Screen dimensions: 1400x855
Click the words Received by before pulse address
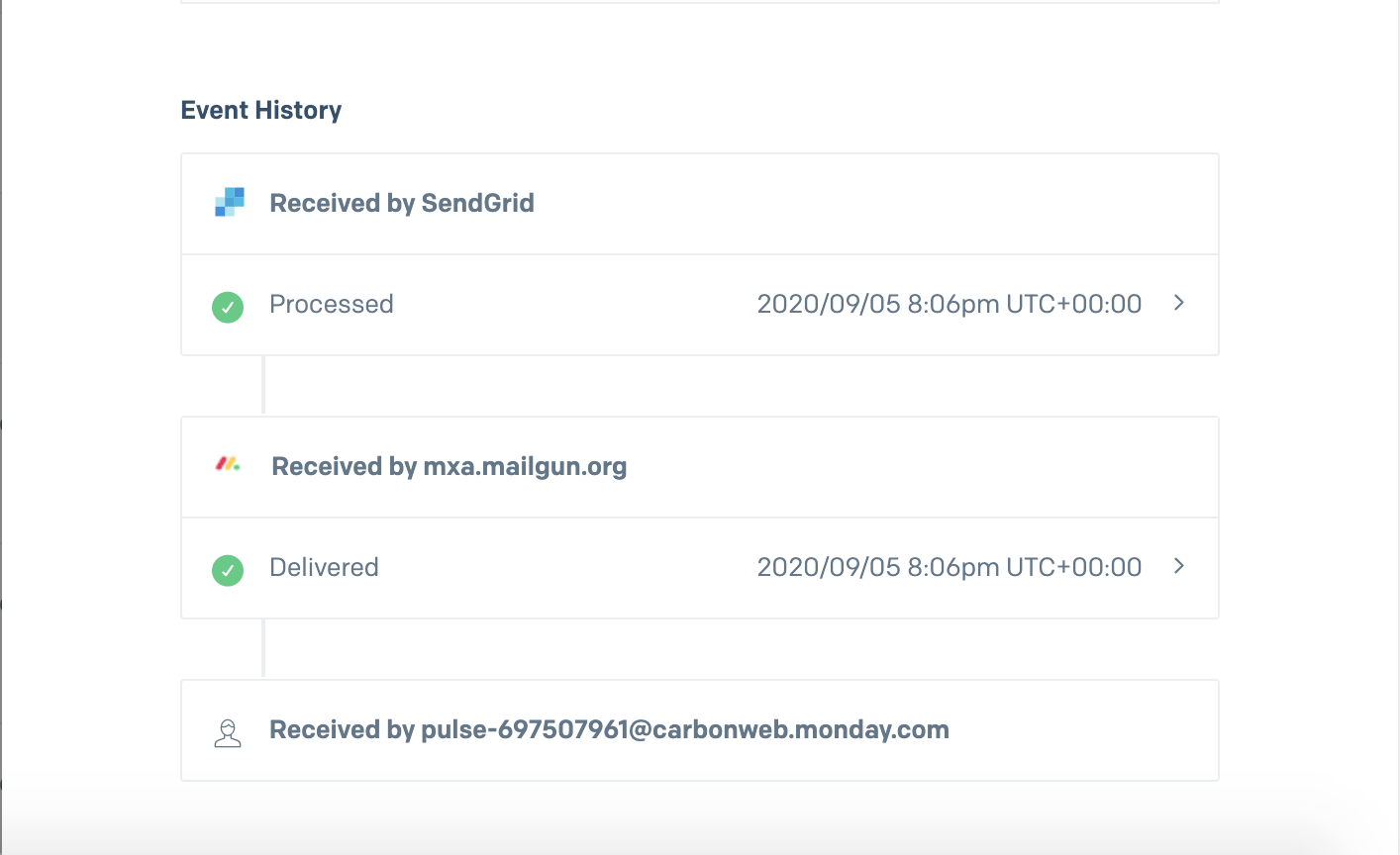(342, 730)
